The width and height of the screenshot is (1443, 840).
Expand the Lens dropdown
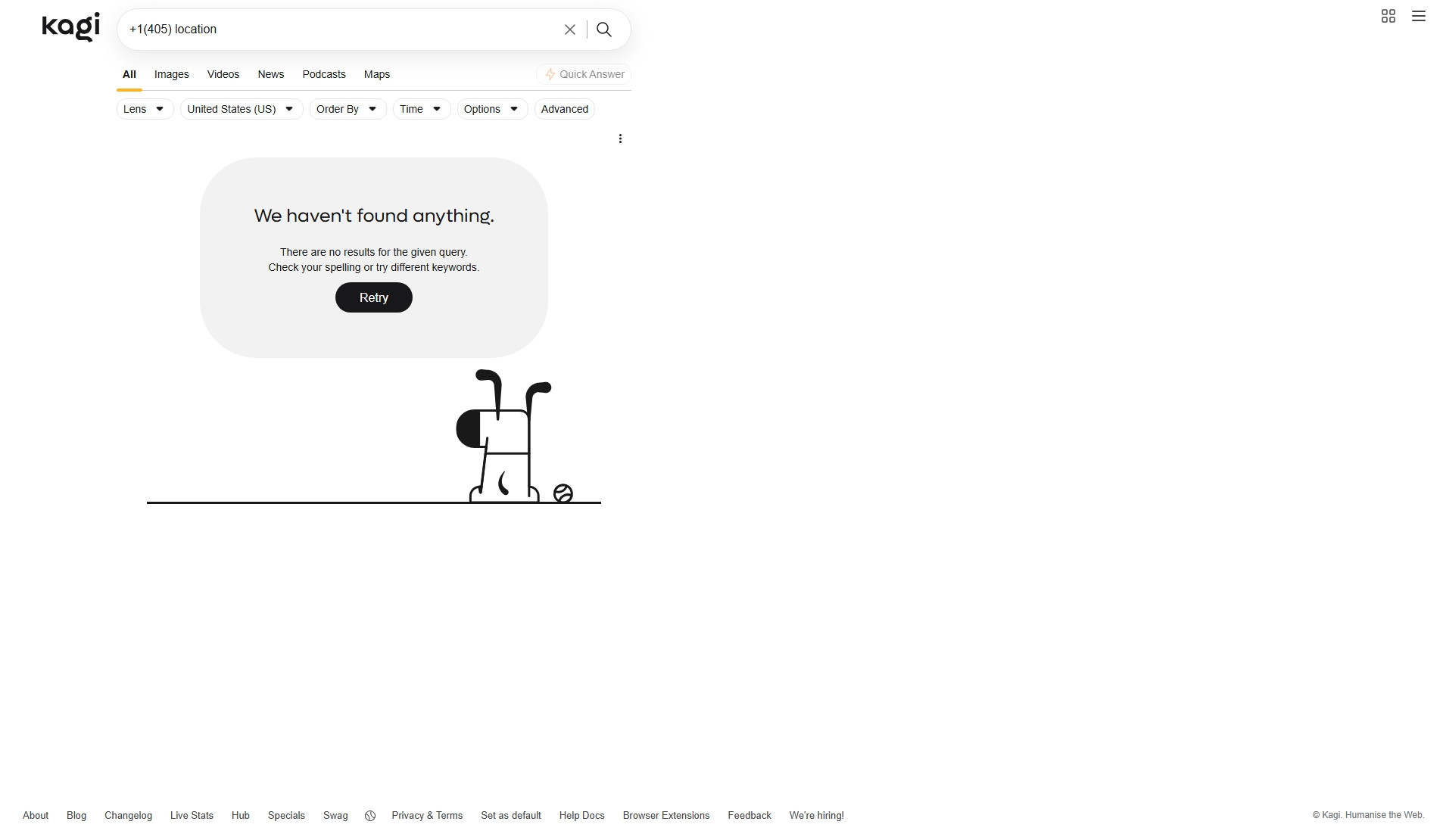(145, 109)
